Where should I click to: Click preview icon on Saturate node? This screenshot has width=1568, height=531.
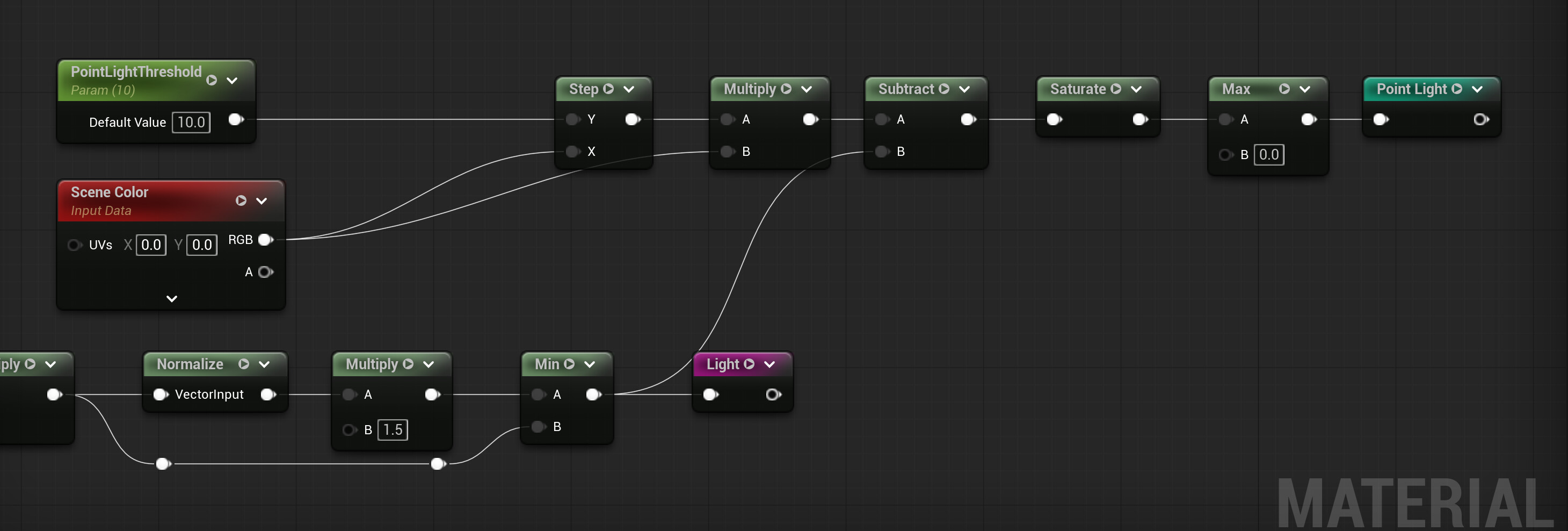(1115, 89)
